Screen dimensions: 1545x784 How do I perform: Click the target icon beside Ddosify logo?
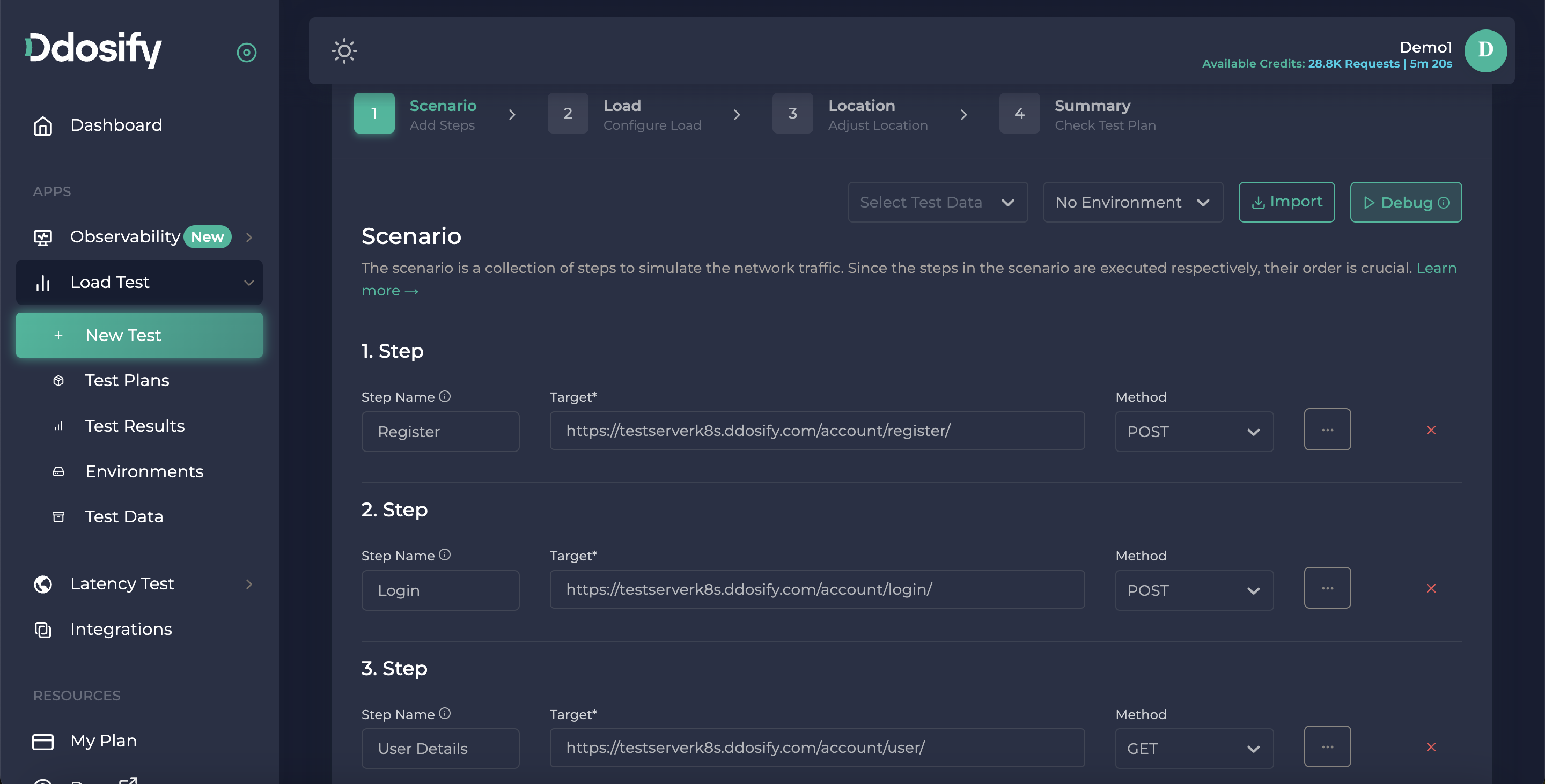(247, 52)
